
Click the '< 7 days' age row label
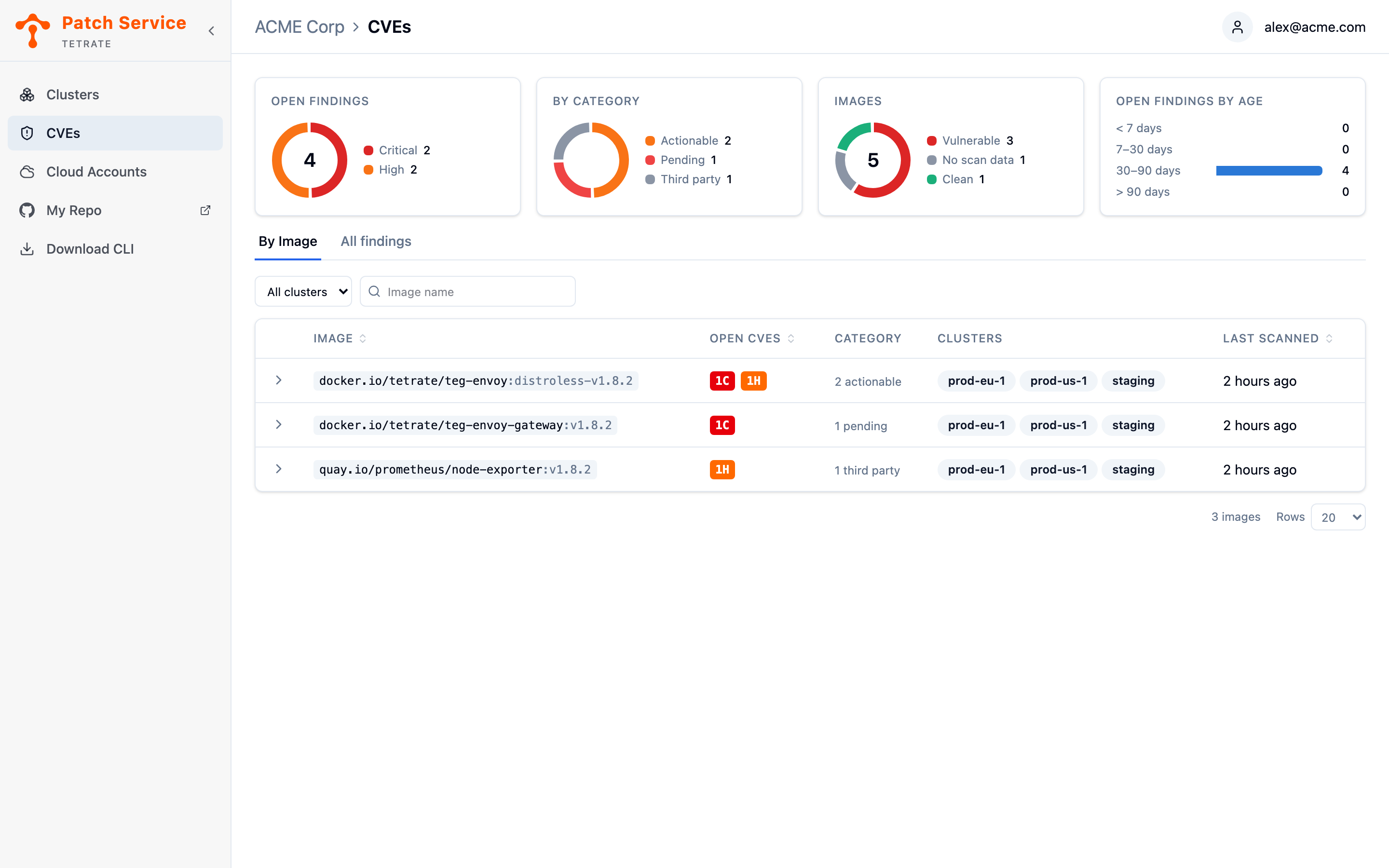coord(1138,128)
